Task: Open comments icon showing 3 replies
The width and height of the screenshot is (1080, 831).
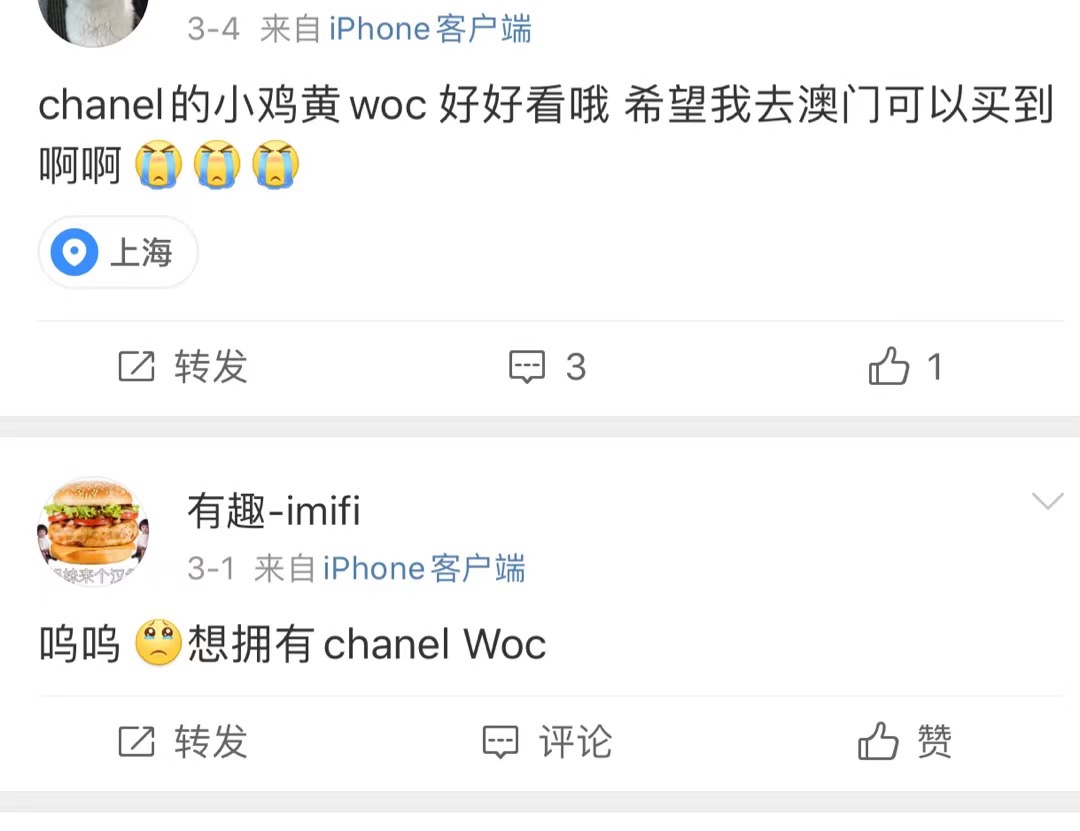Action: pos(527,367)
